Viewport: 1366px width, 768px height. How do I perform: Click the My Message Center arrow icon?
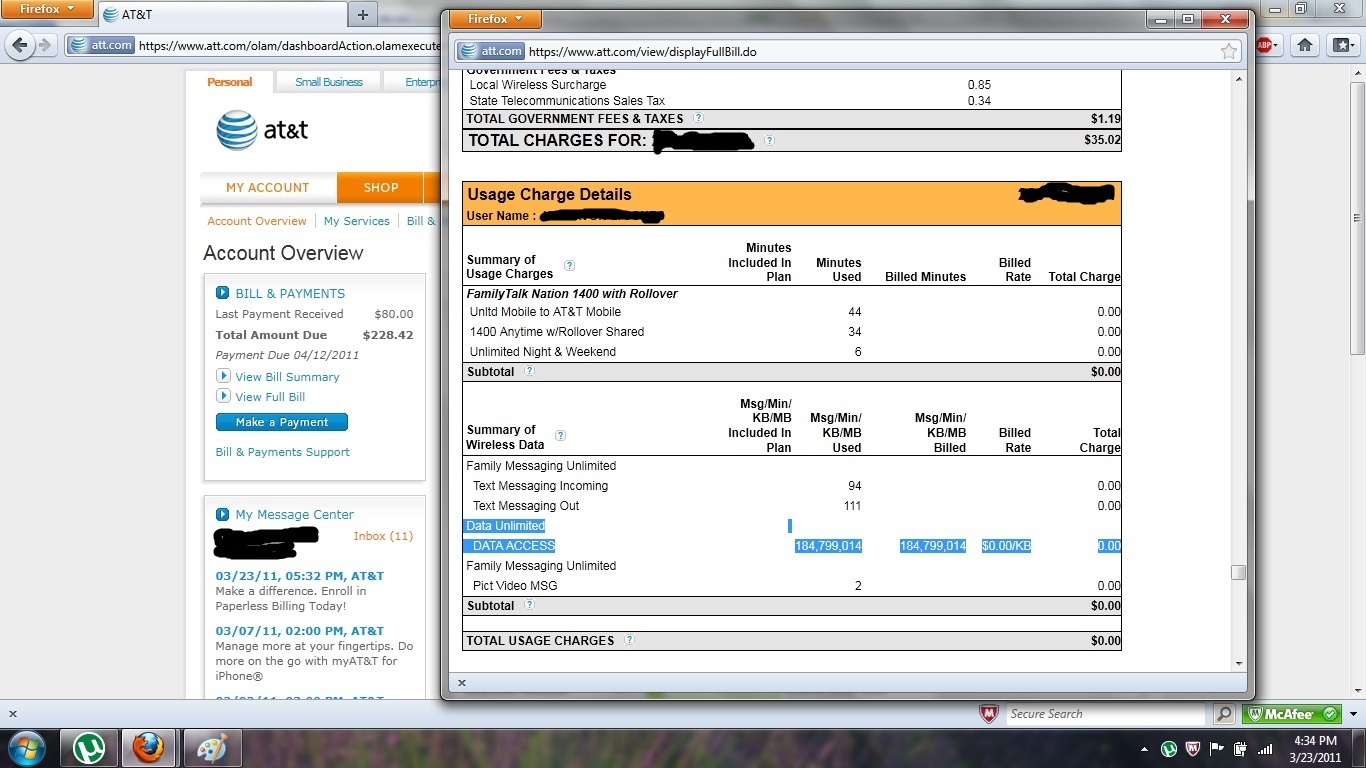pyautogui.click(x=223, y=514)
